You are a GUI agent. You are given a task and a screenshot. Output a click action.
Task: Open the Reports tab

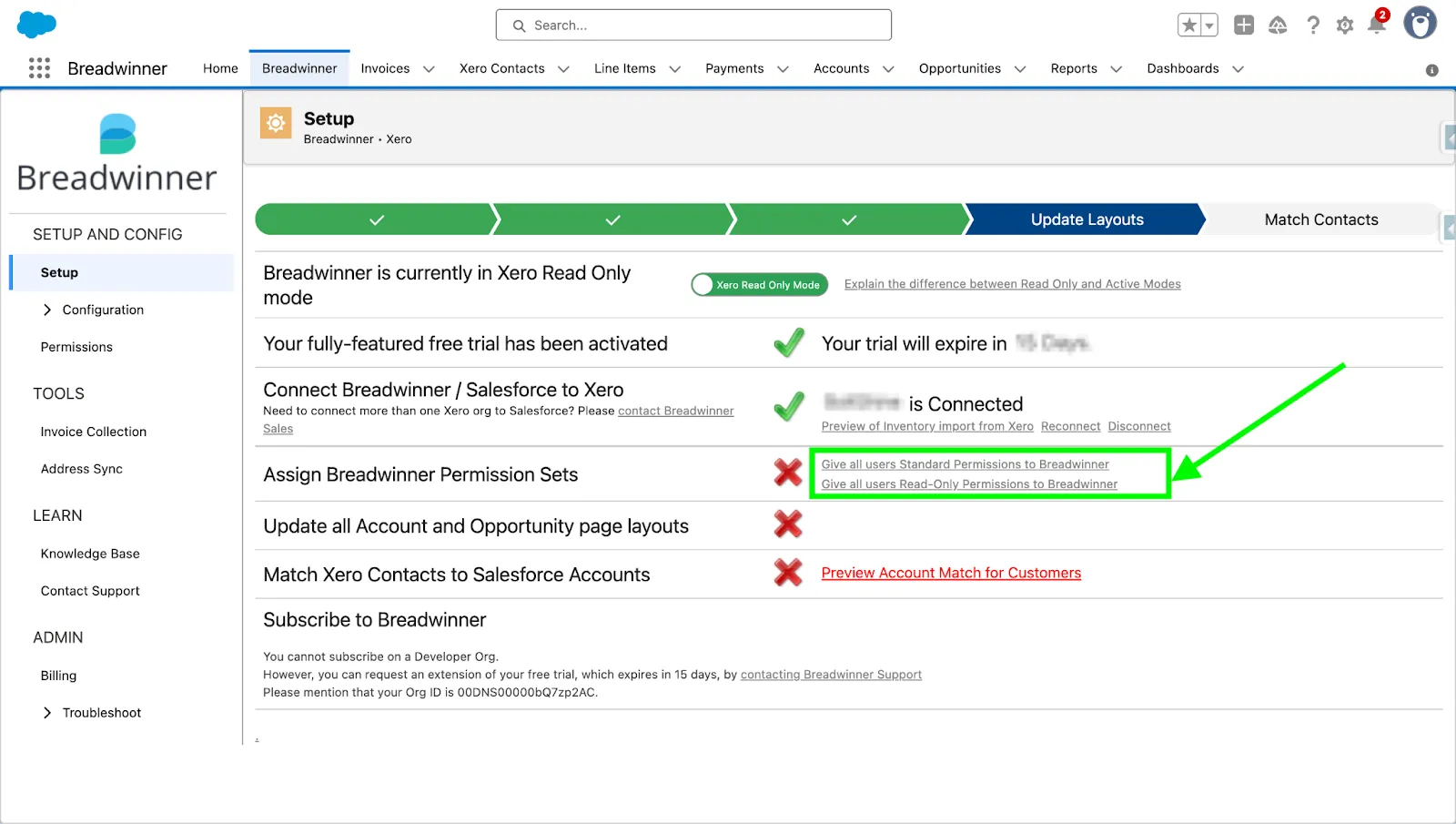[x=1074, y=68]
